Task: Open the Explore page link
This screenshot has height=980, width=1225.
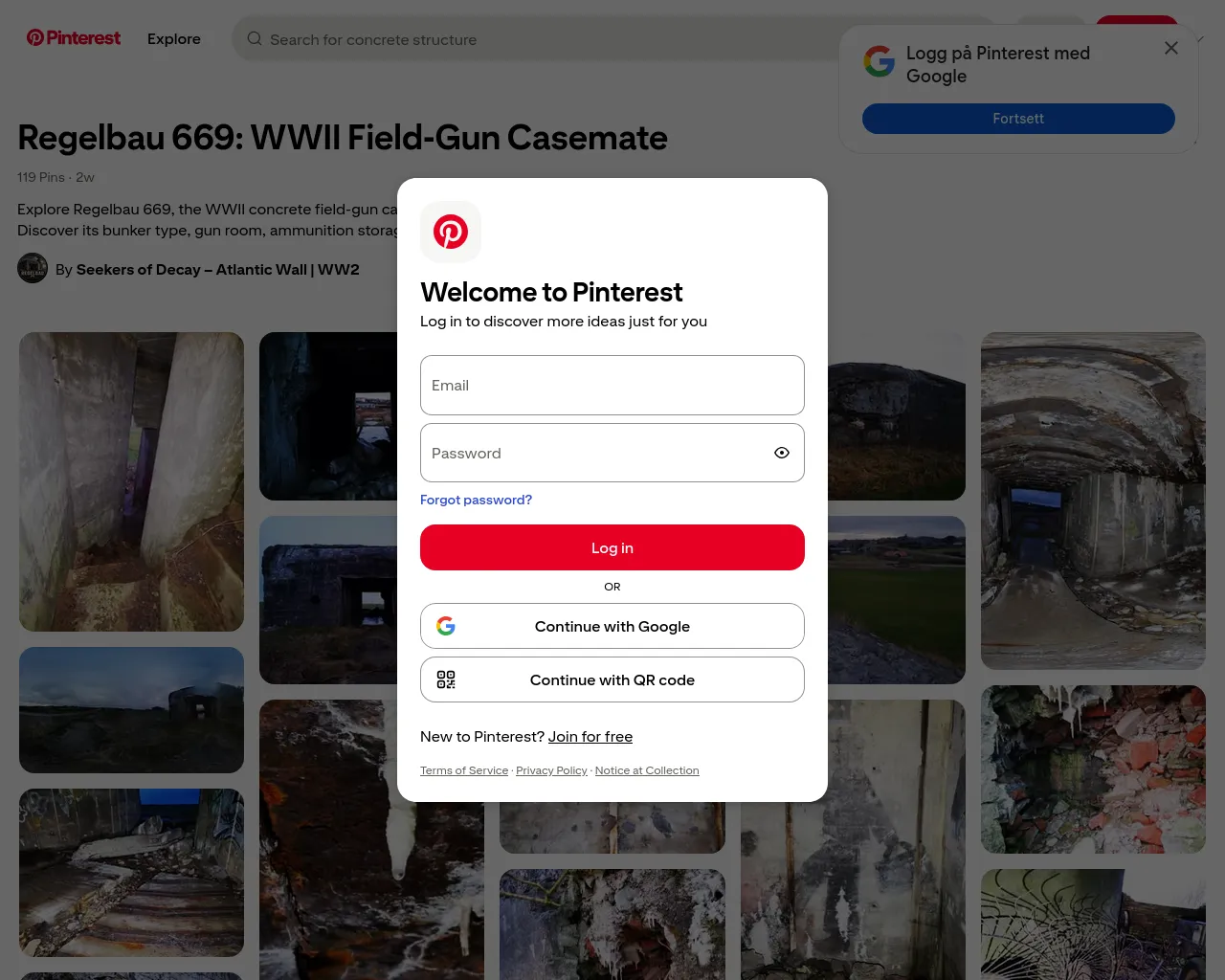Action: pyautogui.click(x=174, y=39)
